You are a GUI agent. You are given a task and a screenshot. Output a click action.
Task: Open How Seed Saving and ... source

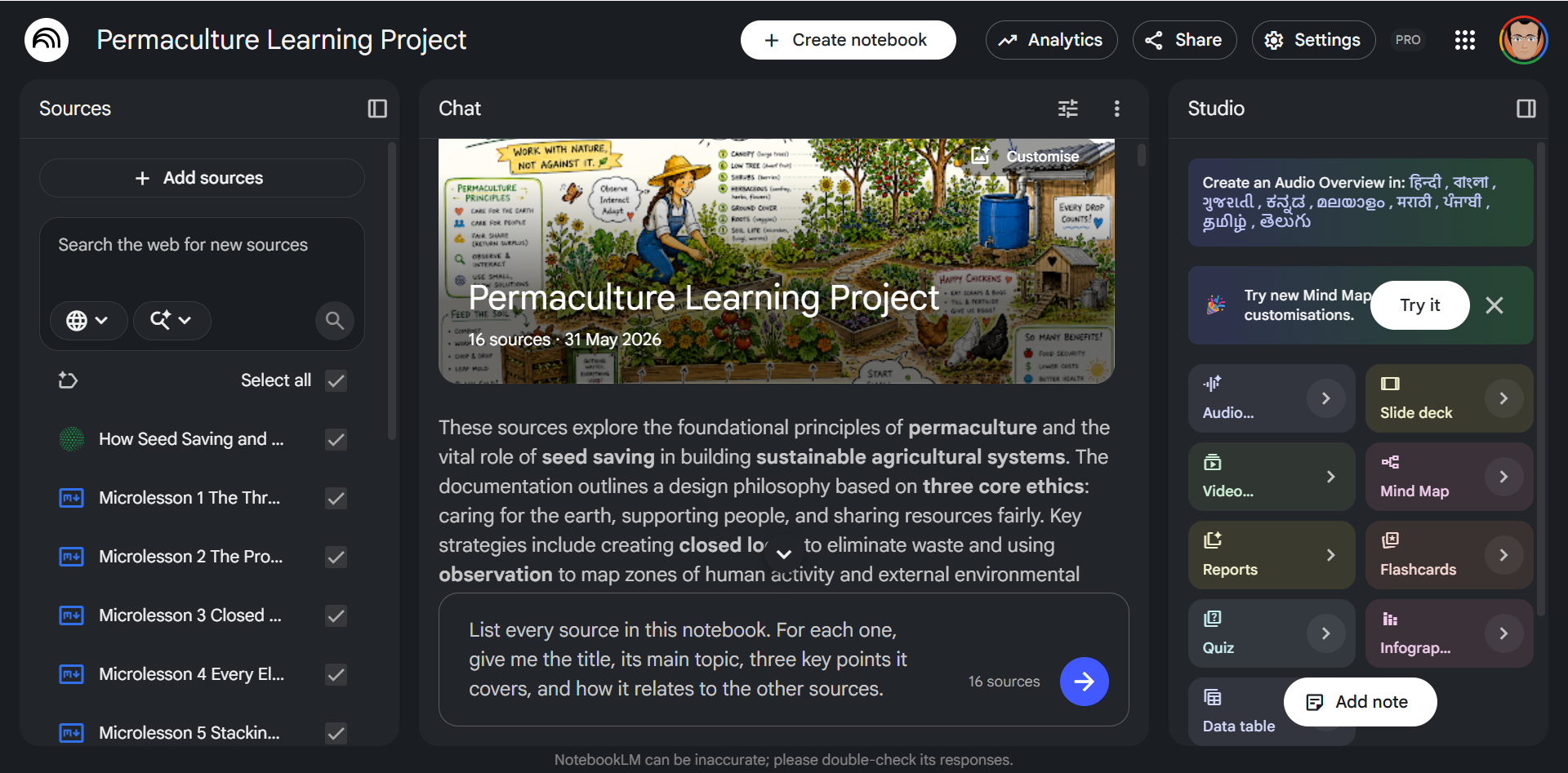(191, 439)
